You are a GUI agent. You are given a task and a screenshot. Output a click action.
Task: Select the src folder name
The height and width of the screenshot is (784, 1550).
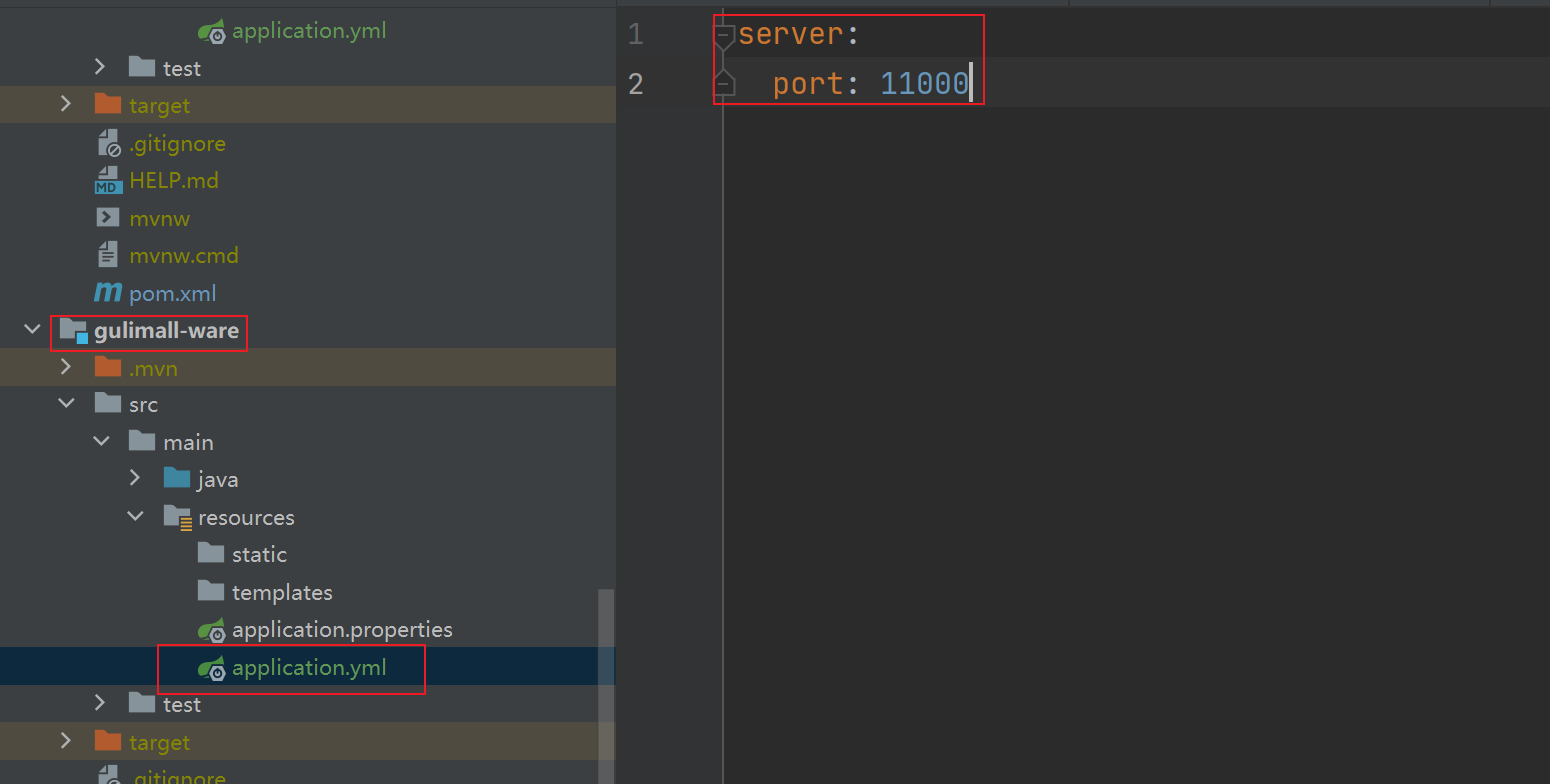pos(143,405)
